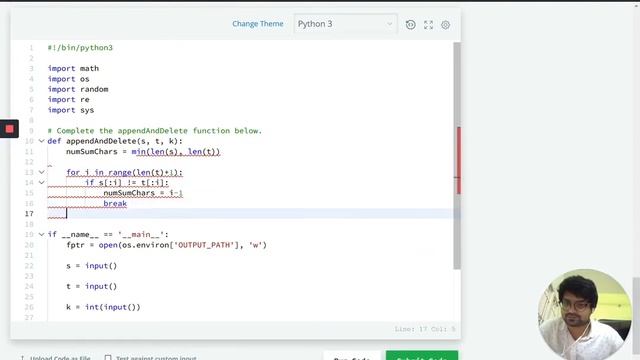This screenshot has height=360, width=640.
Task: Click the 'for i in range(len(t)+1):' line
Action: [x=124, y=172]
